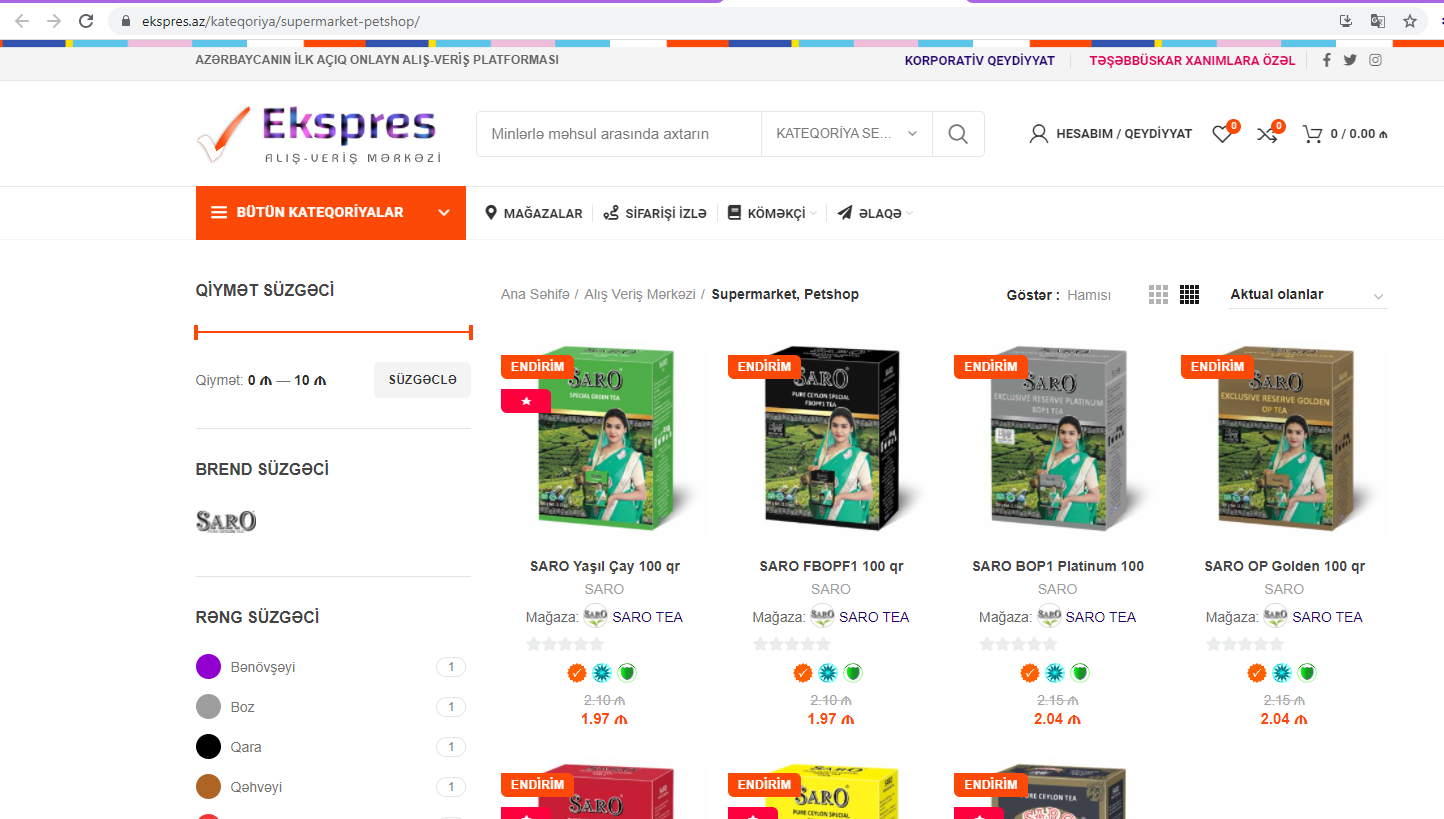This screenshot has height=819, width=1444.
Task: Go to Alış Veriş Mərkəzi breadcrumb
Action: [x=640, y=294]
